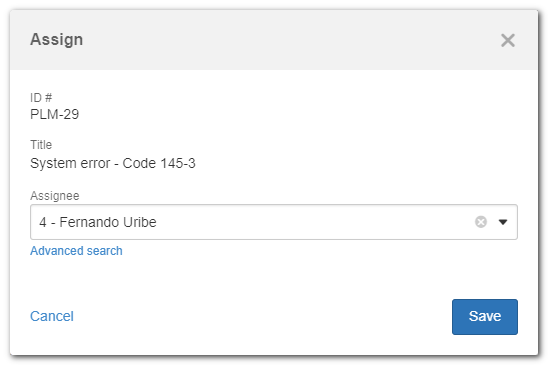This screenshot has width=550, height=366.
Task: Click the Assignee field label
Action: point(55,196)
